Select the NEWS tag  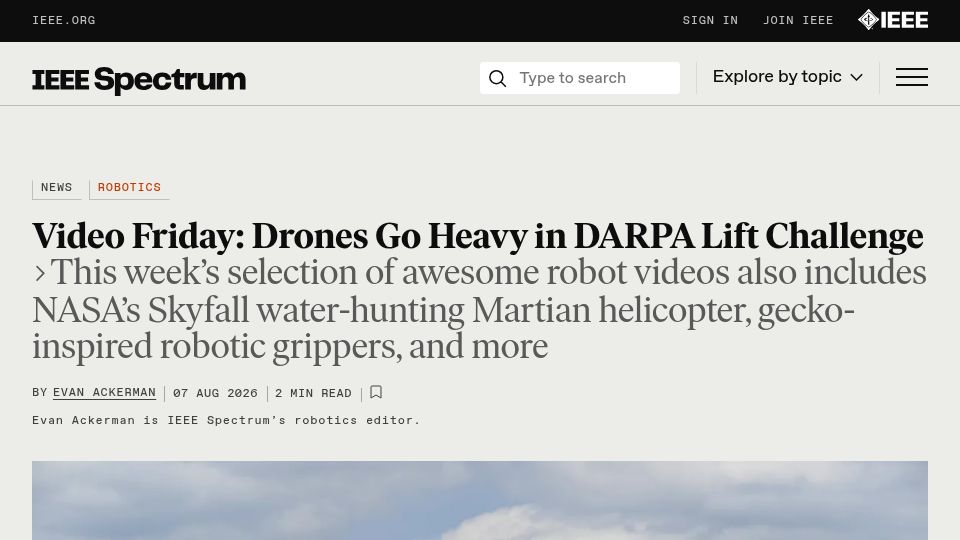[56, 188]
